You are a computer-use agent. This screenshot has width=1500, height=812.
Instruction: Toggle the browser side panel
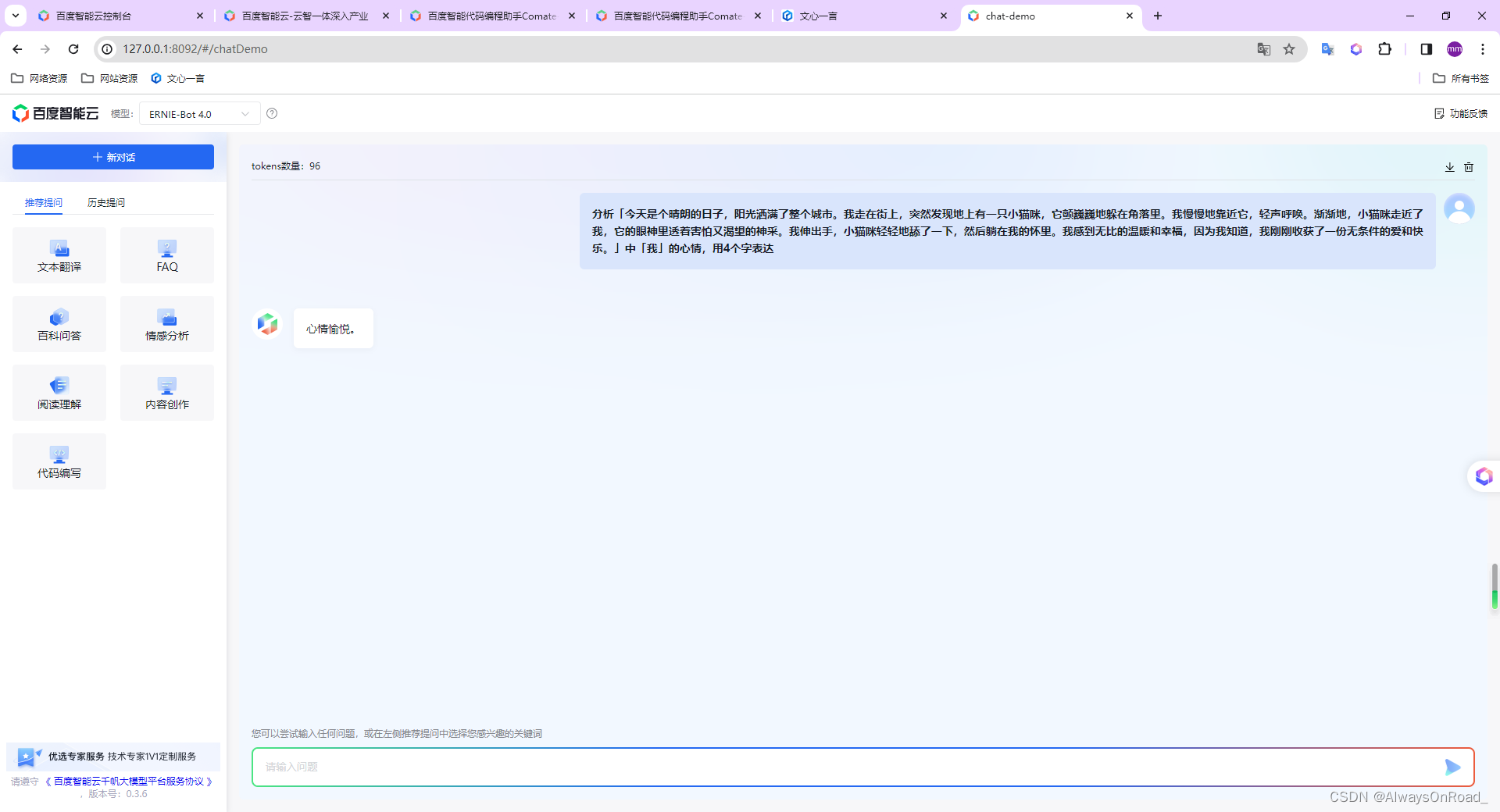tap(1427, 49)
